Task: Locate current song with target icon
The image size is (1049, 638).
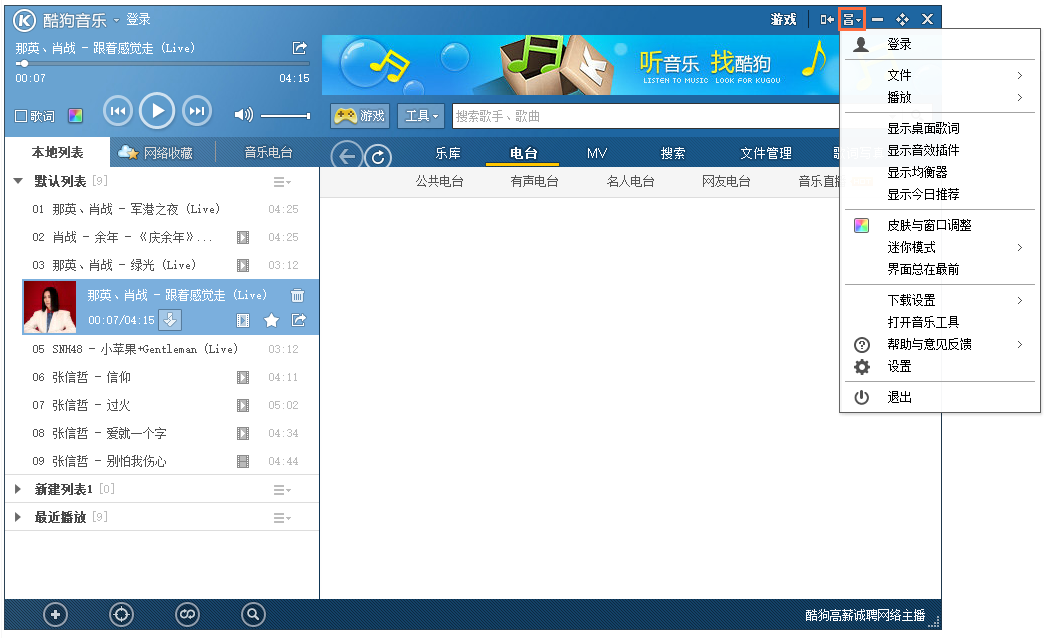Action: pyautogui.click(x=121, y=615)
